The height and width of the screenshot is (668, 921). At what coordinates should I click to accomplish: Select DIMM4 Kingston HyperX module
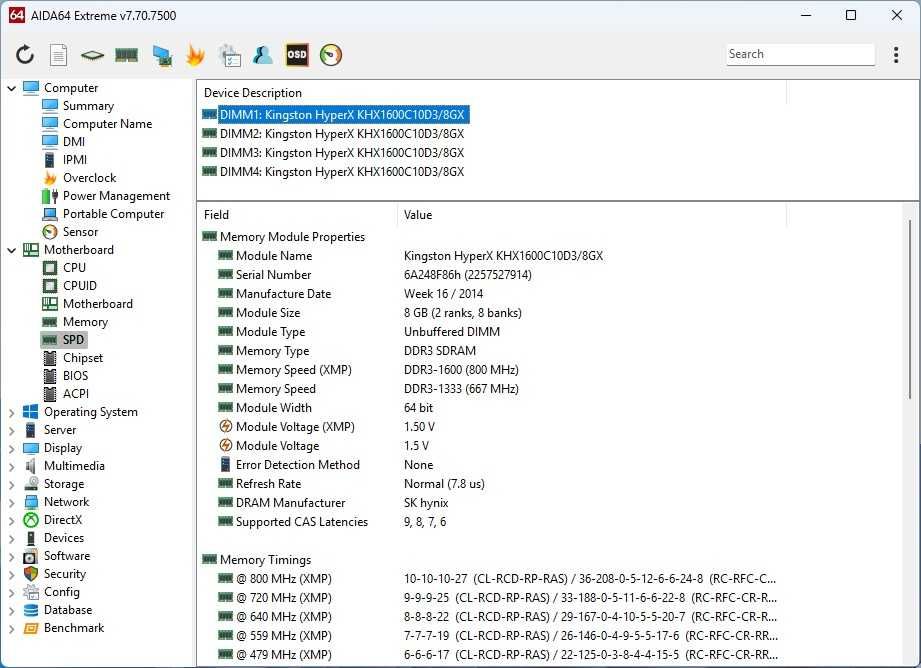[x=341, y=172]
